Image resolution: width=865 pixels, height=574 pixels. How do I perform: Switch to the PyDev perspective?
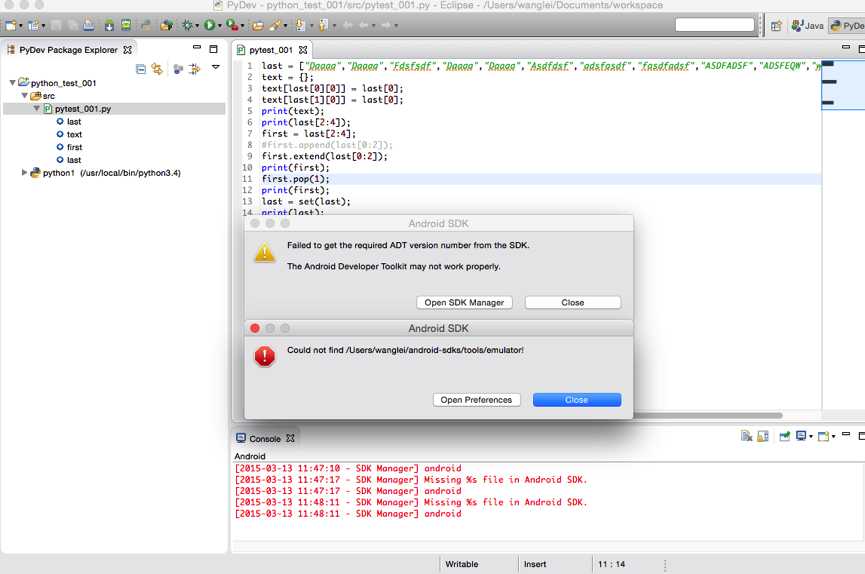click(847, 25)
